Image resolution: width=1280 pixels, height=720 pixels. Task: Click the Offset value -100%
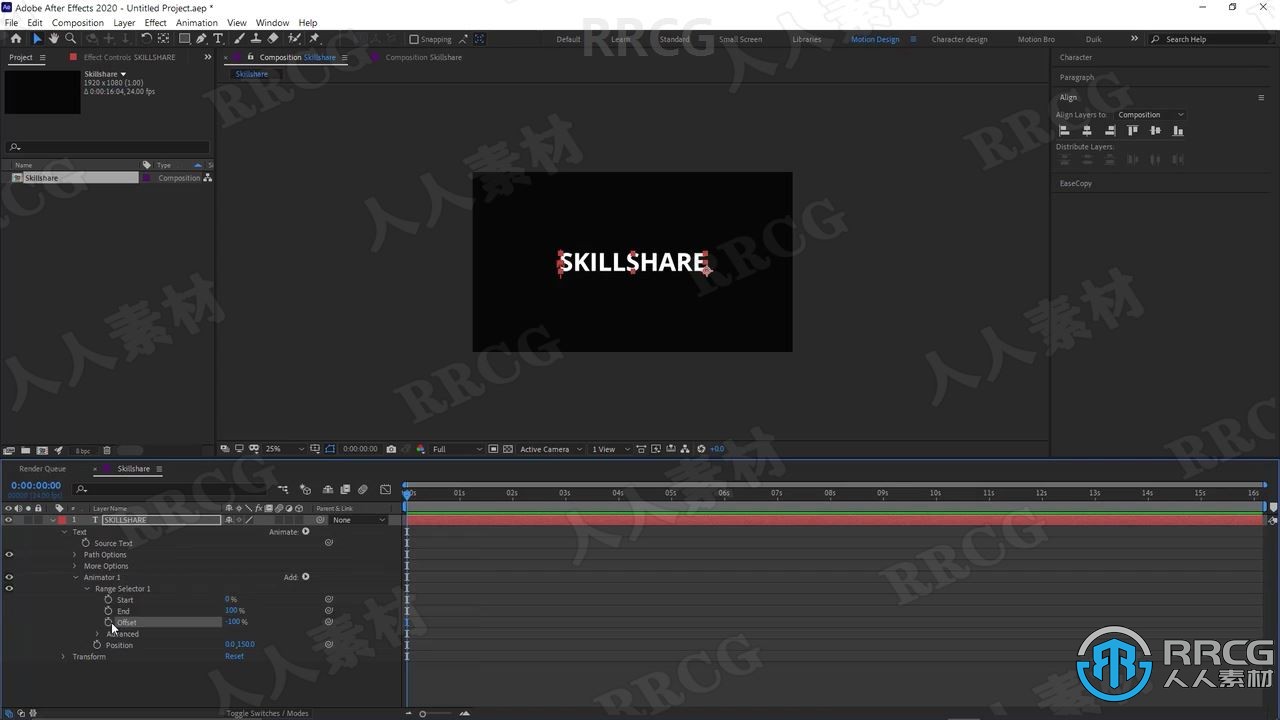coord(235,622)
